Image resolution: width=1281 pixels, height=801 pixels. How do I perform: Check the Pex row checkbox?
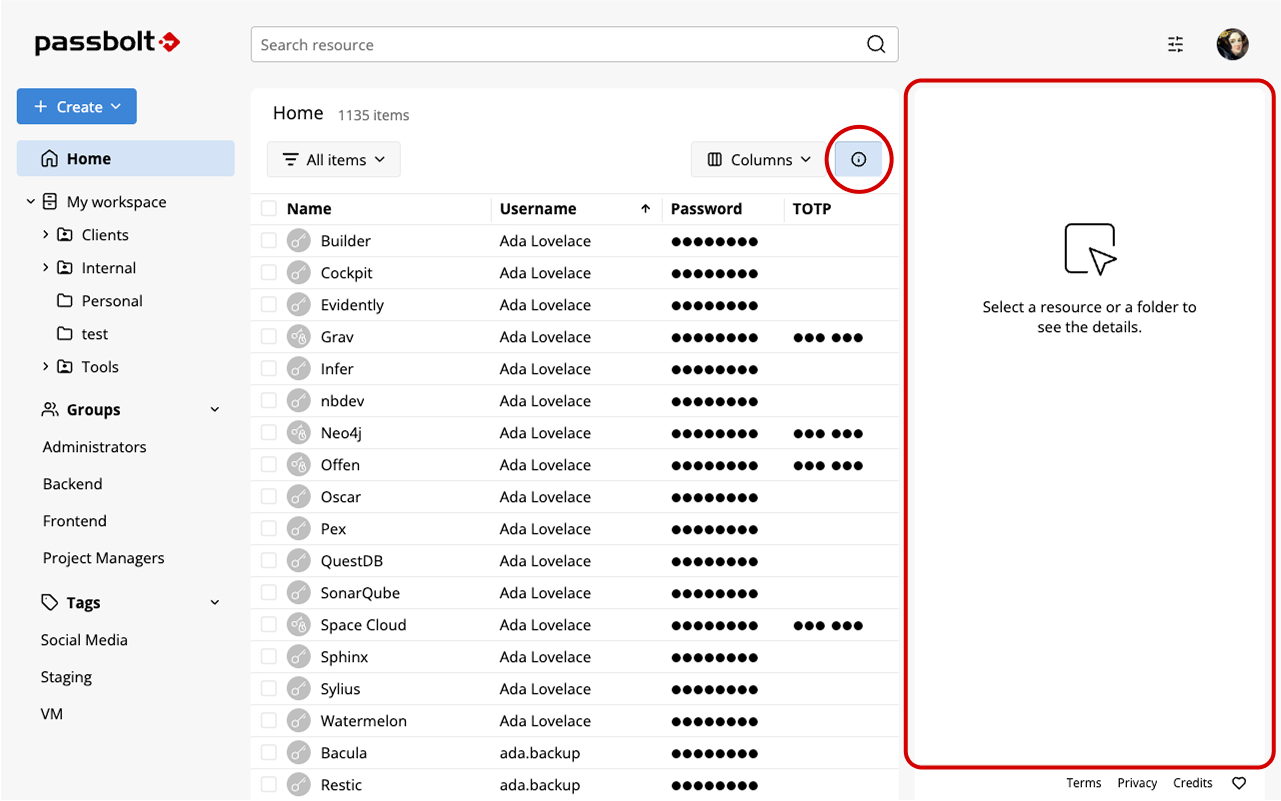coord(268,528)
